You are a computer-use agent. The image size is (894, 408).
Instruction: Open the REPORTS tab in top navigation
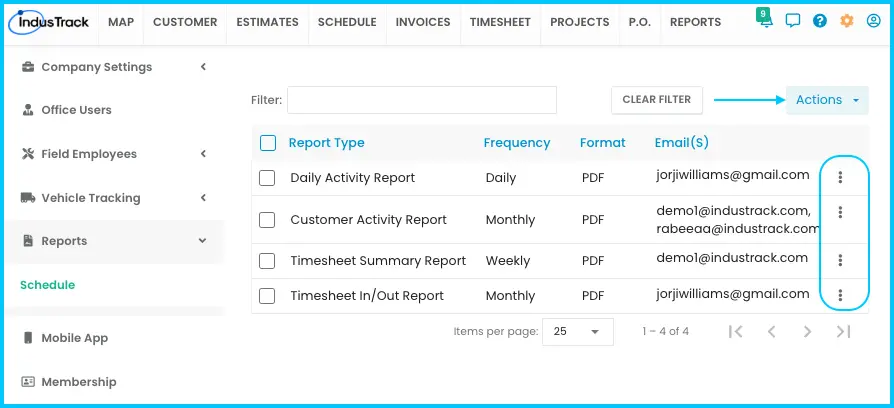[x=696, y=22]
